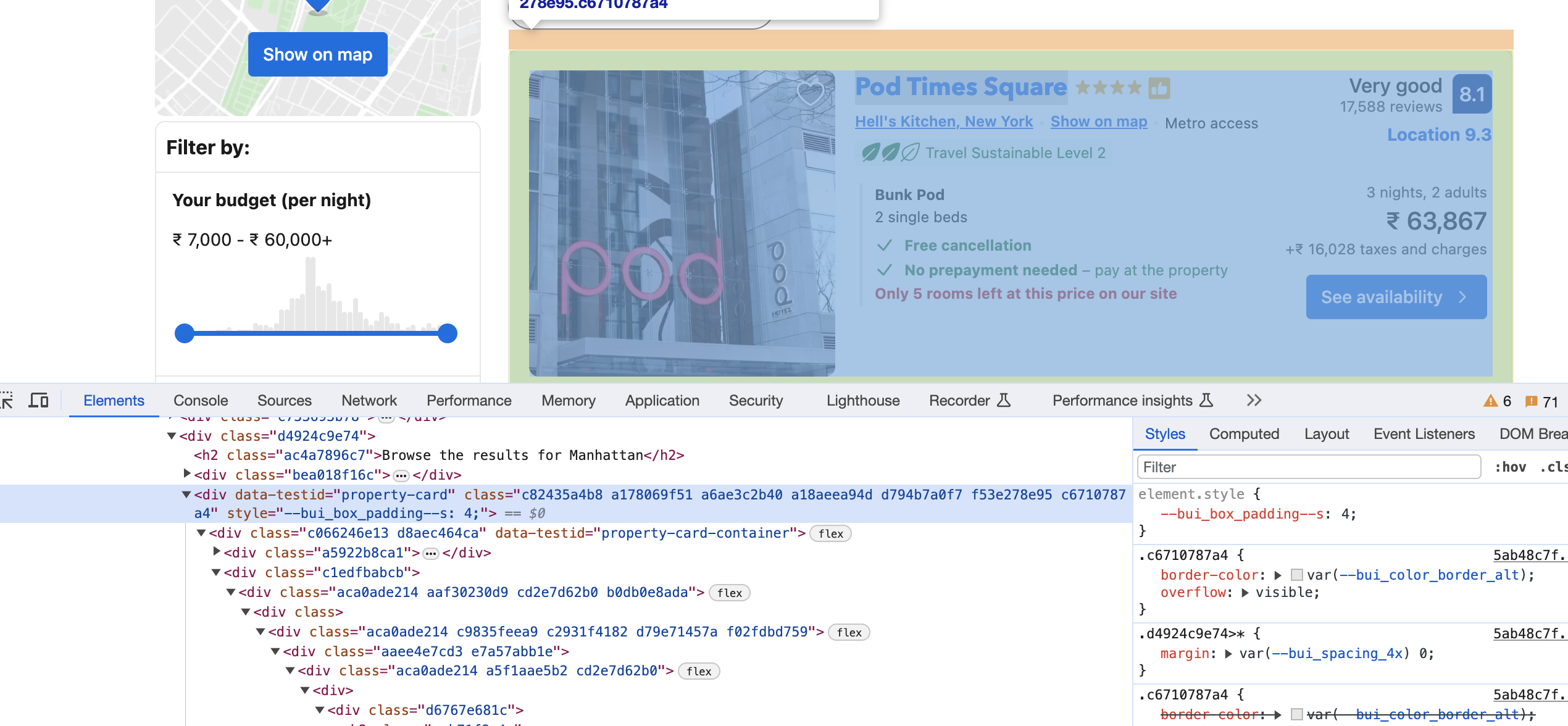The height and width of the screenshot is (726, 1568).
Task: Switch to the Computed styles tab
Action: (1244, 434)
